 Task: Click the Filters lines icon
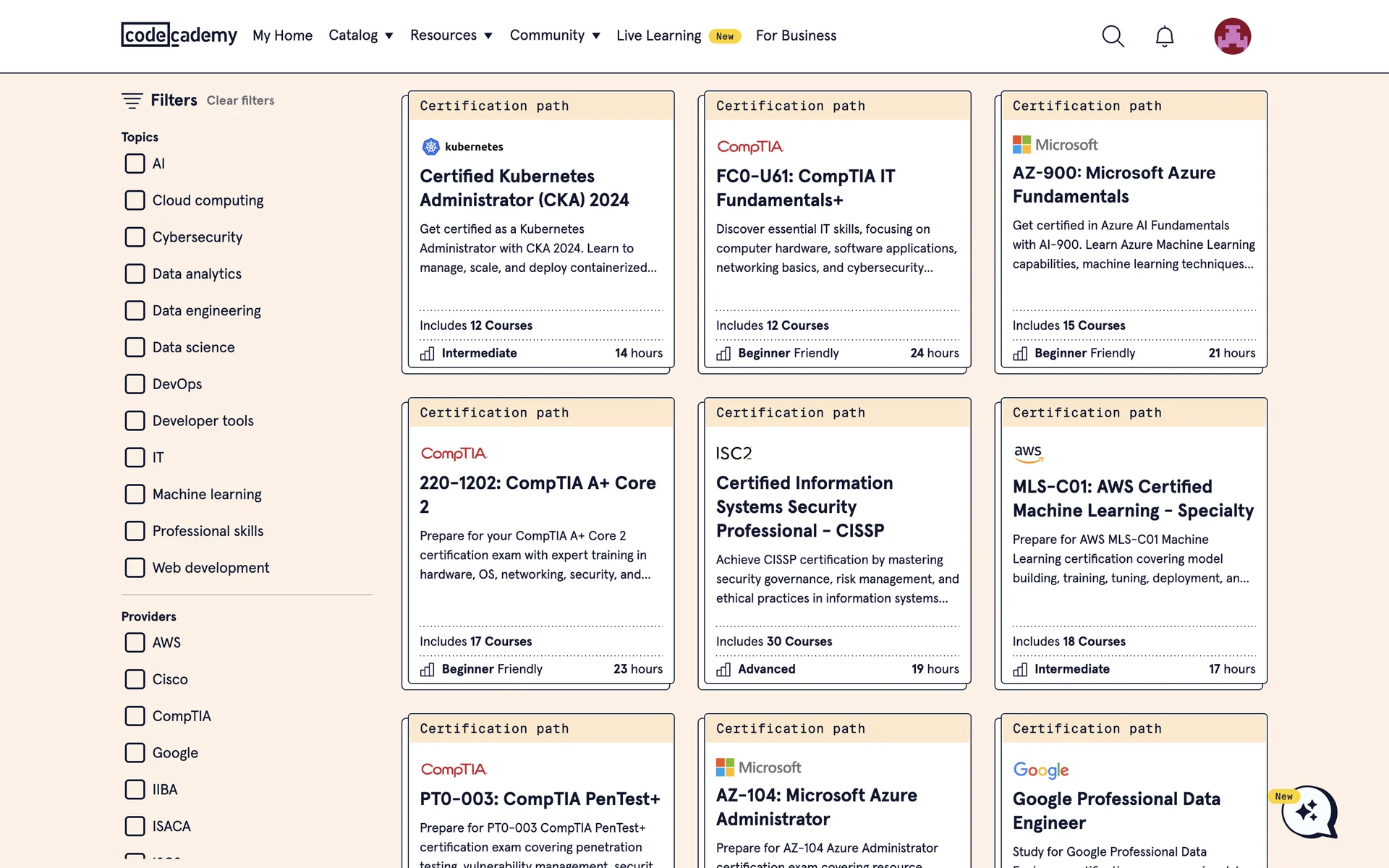132,101
